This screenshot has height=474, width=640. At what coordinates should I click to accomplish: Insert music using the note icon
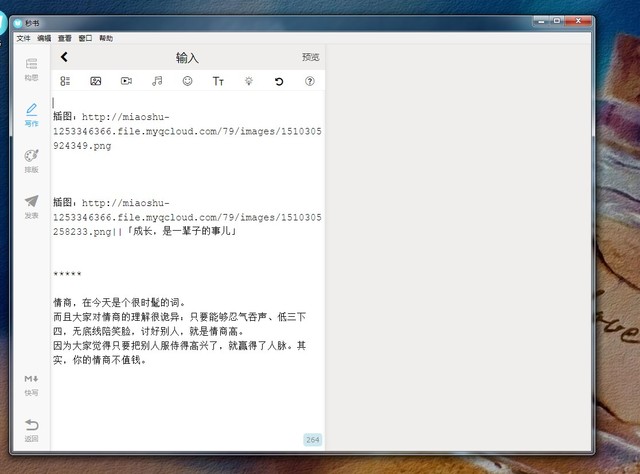pyautogui.click(x=157, y=81)
